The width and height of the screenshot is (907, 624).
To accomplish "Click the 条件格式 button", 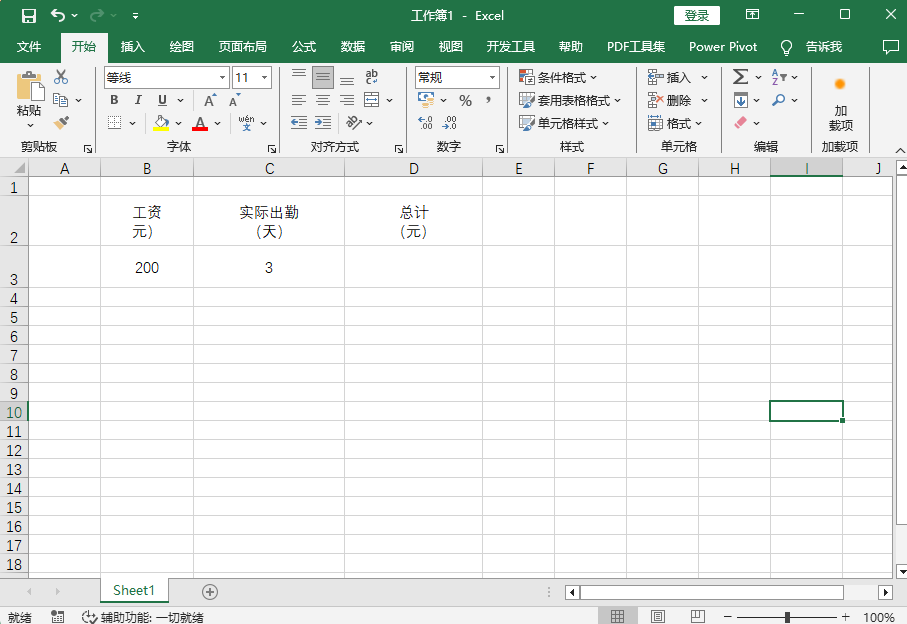I will click(x=557, y=77).
